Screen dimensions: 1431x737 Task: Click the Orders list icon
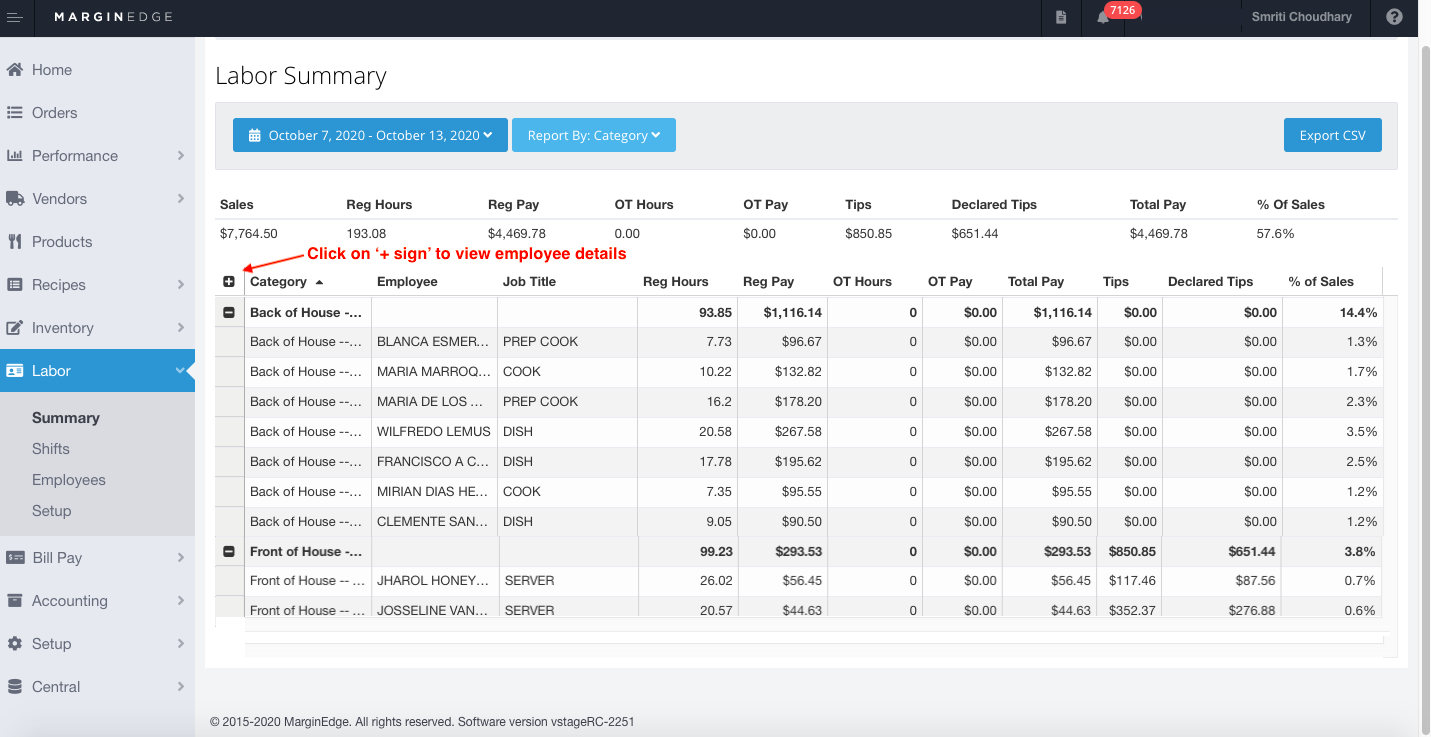pyautogui.click(x=15, y=113)
